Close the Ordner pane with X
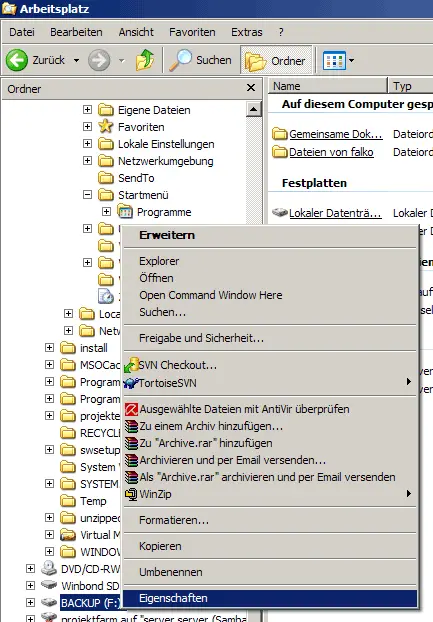This screenshot has width=433, height=622. pos(251,88)
